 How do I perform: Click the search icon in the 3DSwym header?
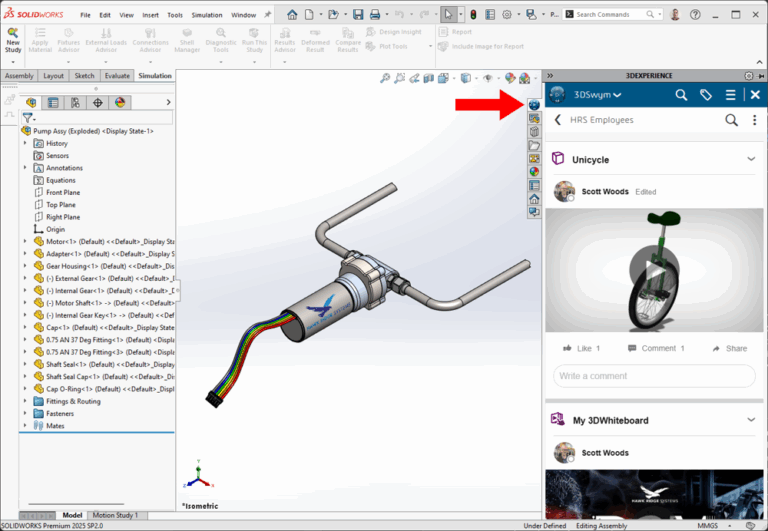point(681,95)
